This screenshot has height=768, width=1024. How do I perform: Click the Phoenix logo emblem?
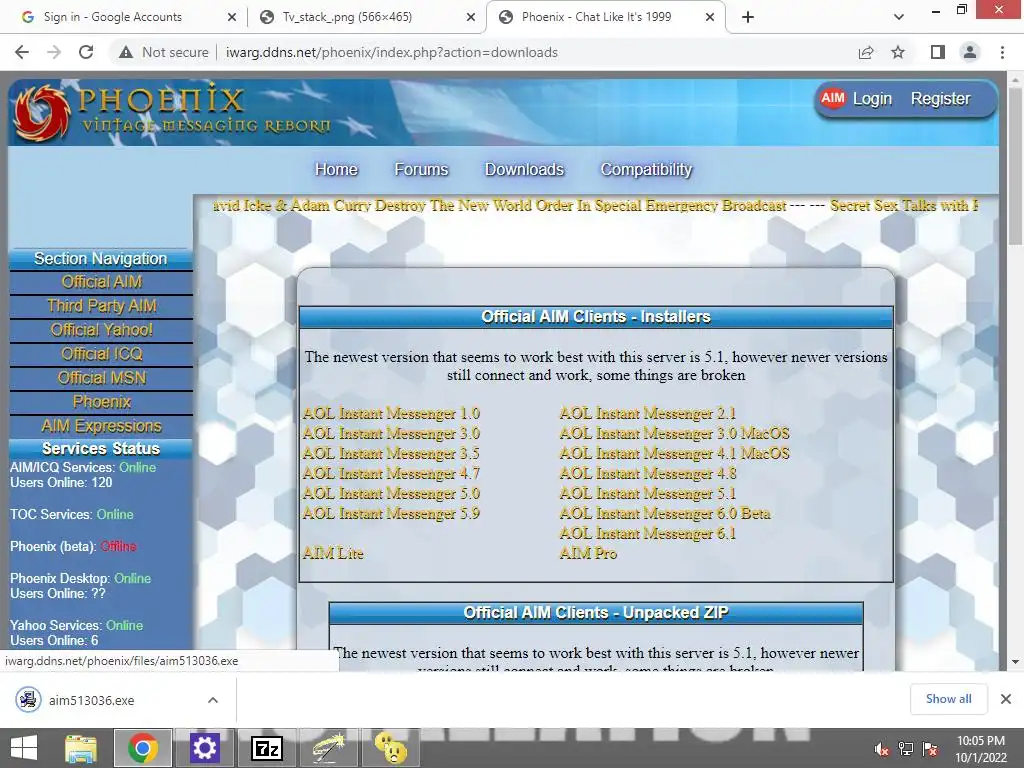[x=42, y=112]
